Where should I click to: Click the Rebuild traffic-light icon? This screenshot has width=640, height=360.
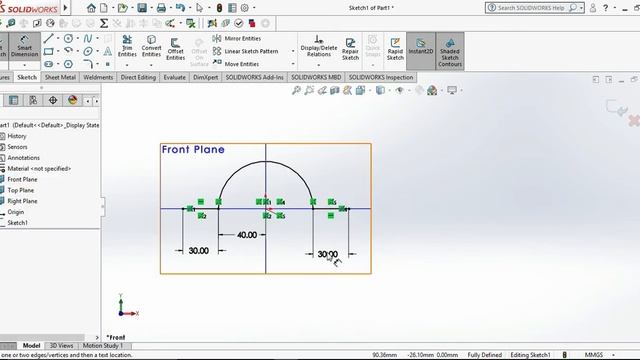click(x=219, y=8)
